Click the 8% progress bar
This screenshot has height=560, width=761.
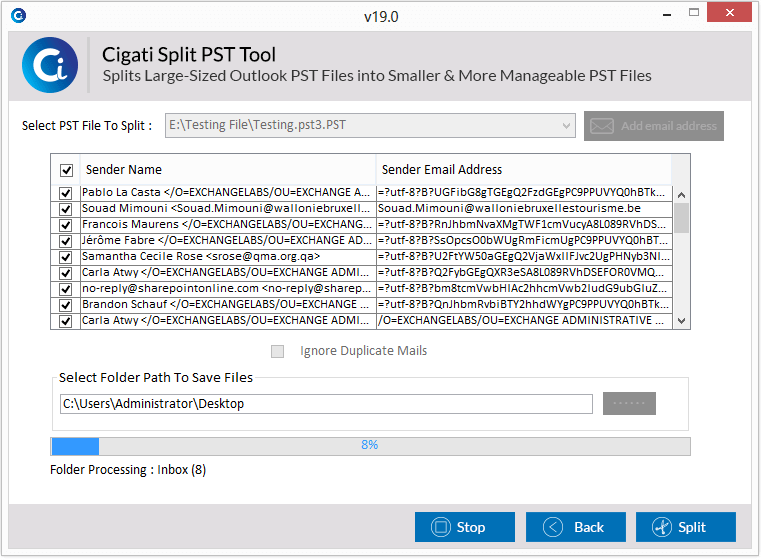click(x=370, y=446)
